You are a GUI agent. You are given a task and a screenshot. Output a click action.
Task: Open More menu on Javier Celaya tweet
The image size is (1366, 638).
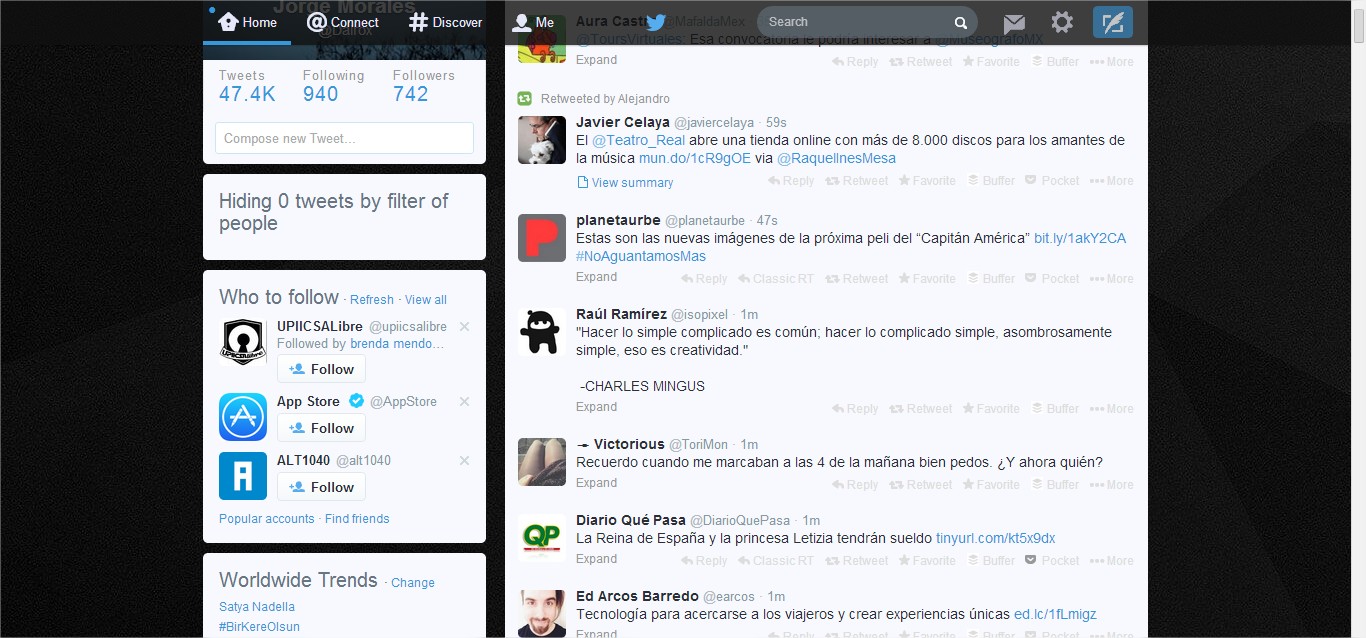(x=1112, y=181)
